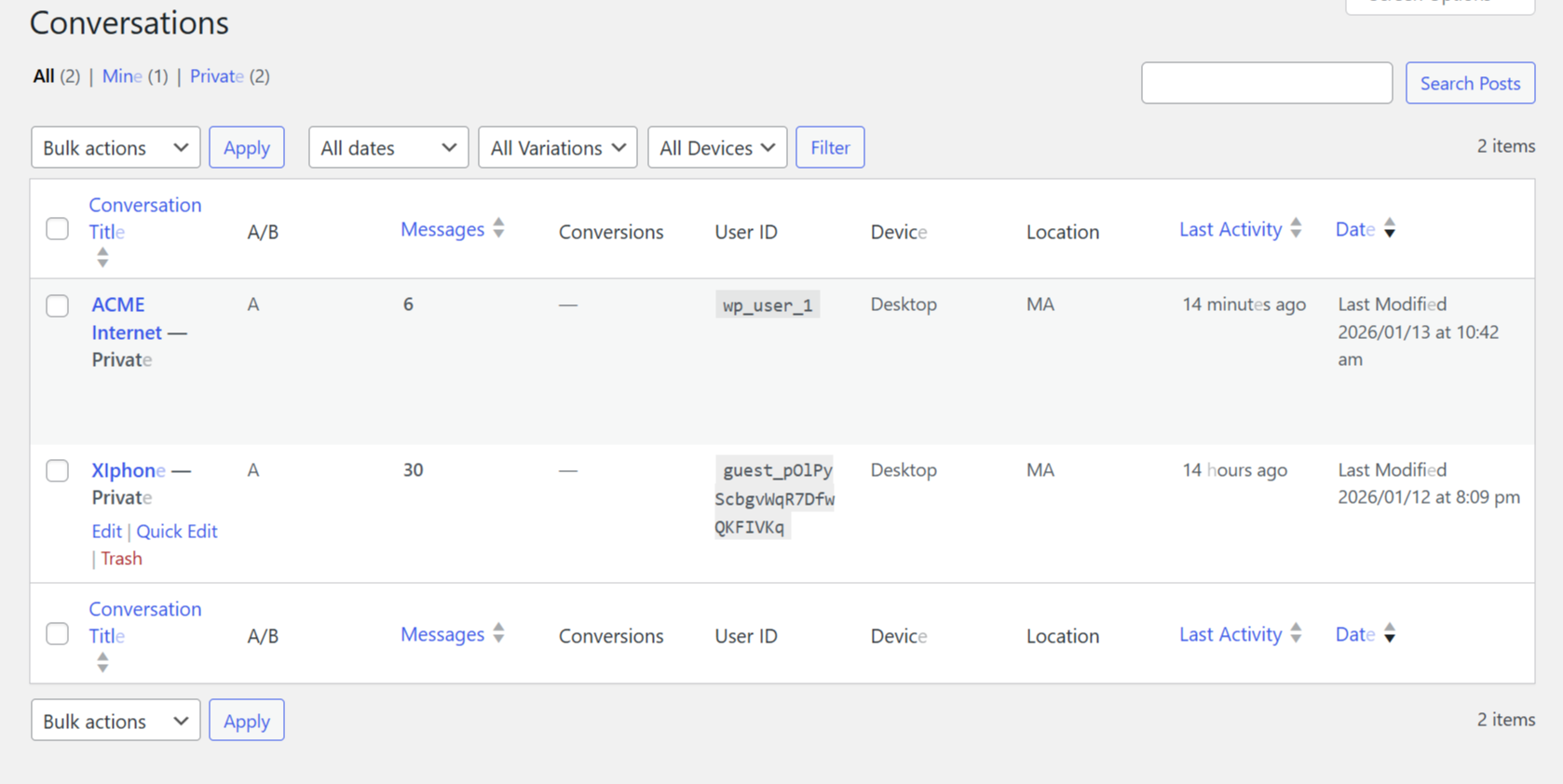Move XIphone conversation to Trash
Image resolution: width=1563 pixels, height=784 pixels.
coord(121,559)
